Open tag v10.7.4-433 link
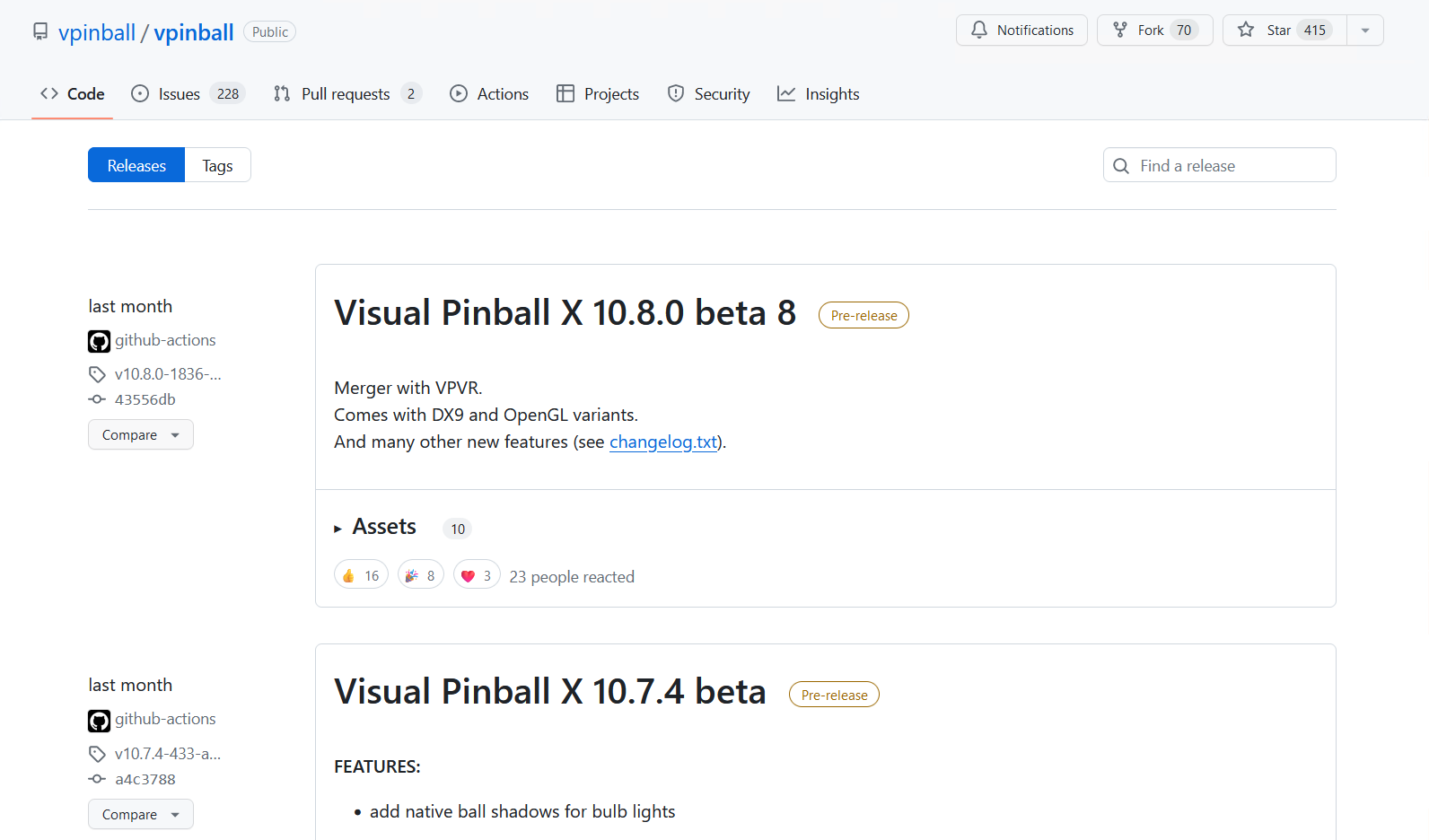Image resolution: width=1429 pixels, height=840 pixels. [x=168, y=754]
